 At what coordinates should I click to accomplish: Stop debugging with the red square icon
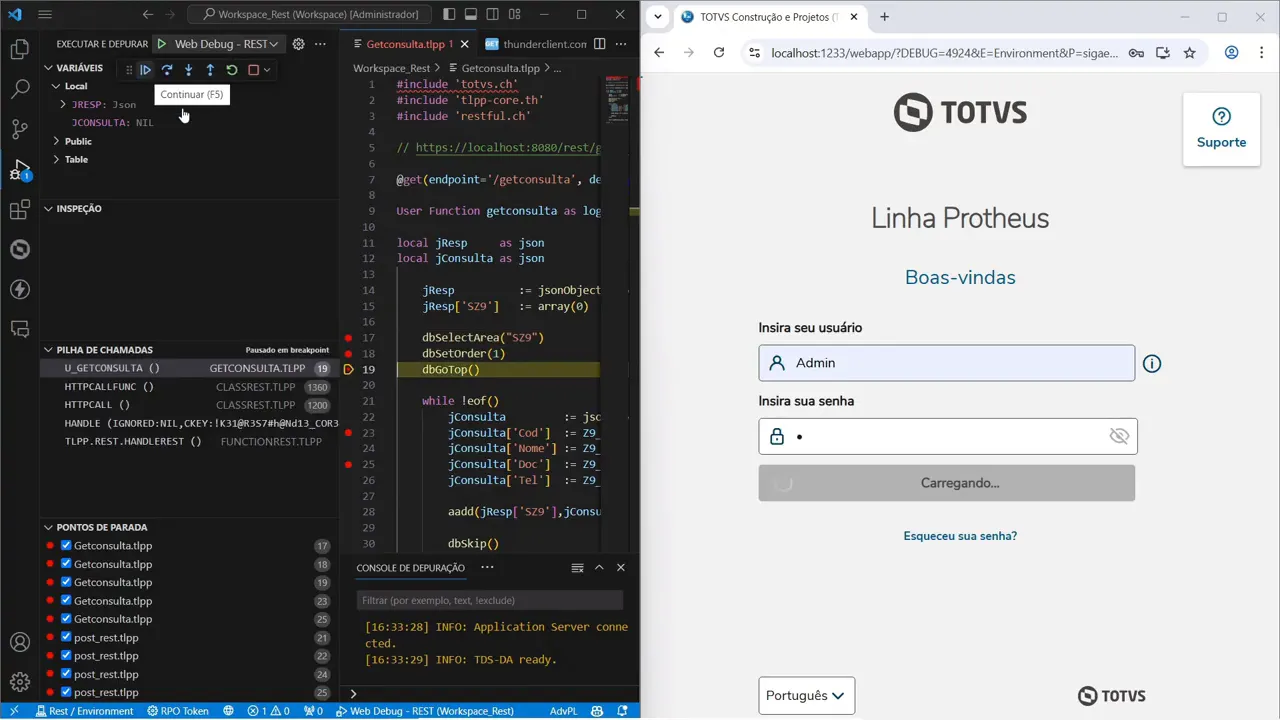point(254,70)
